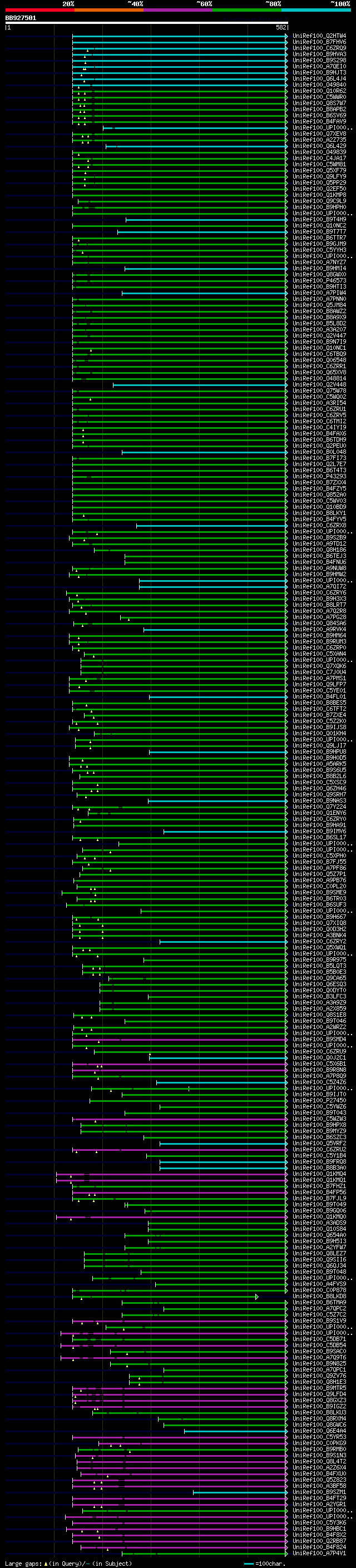Select the UniRef100_Q5XF79 label

point(319,170)
